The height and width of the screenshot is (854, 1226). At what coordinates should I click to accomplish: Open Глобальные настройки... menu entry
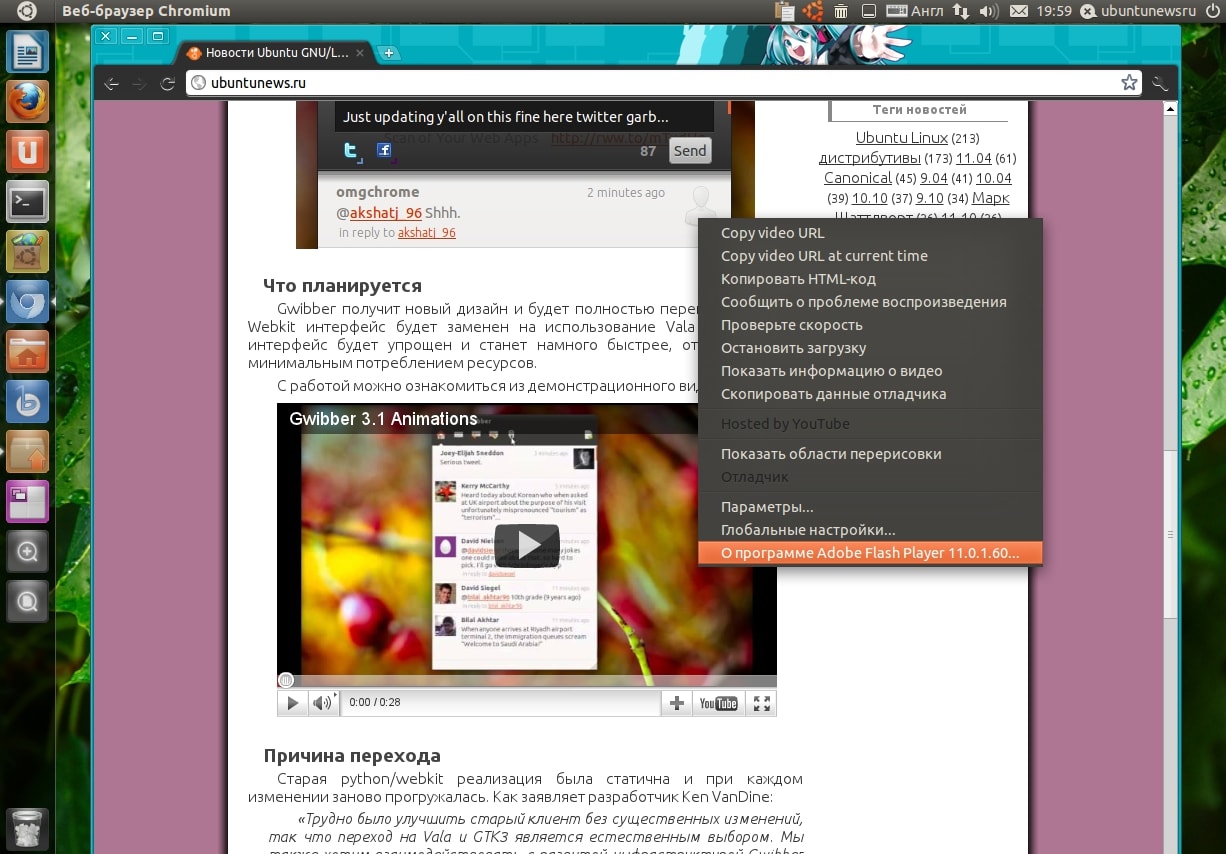point(870,530)
